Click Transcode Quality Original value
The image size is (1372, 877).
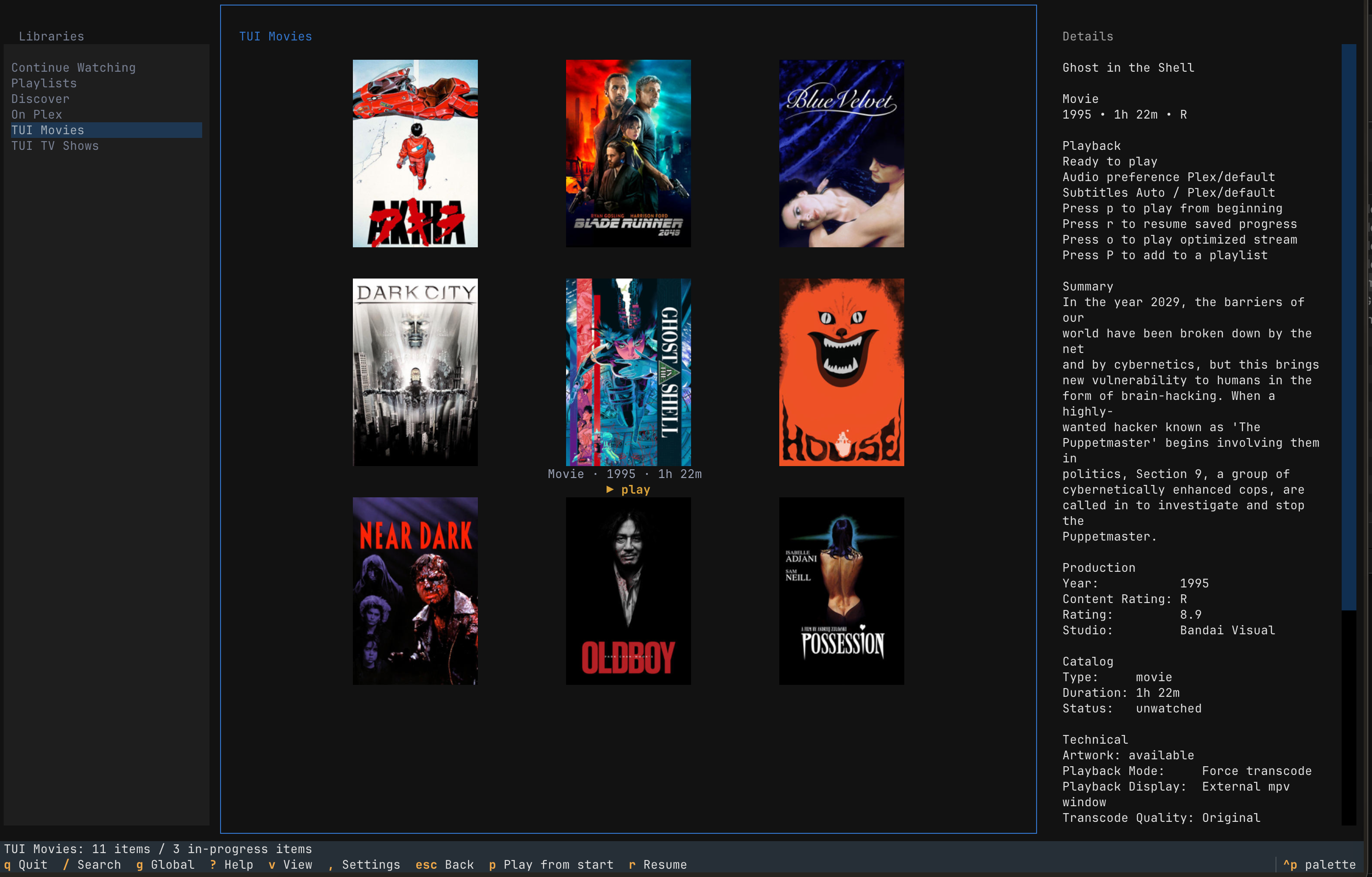coord(1231,818)
